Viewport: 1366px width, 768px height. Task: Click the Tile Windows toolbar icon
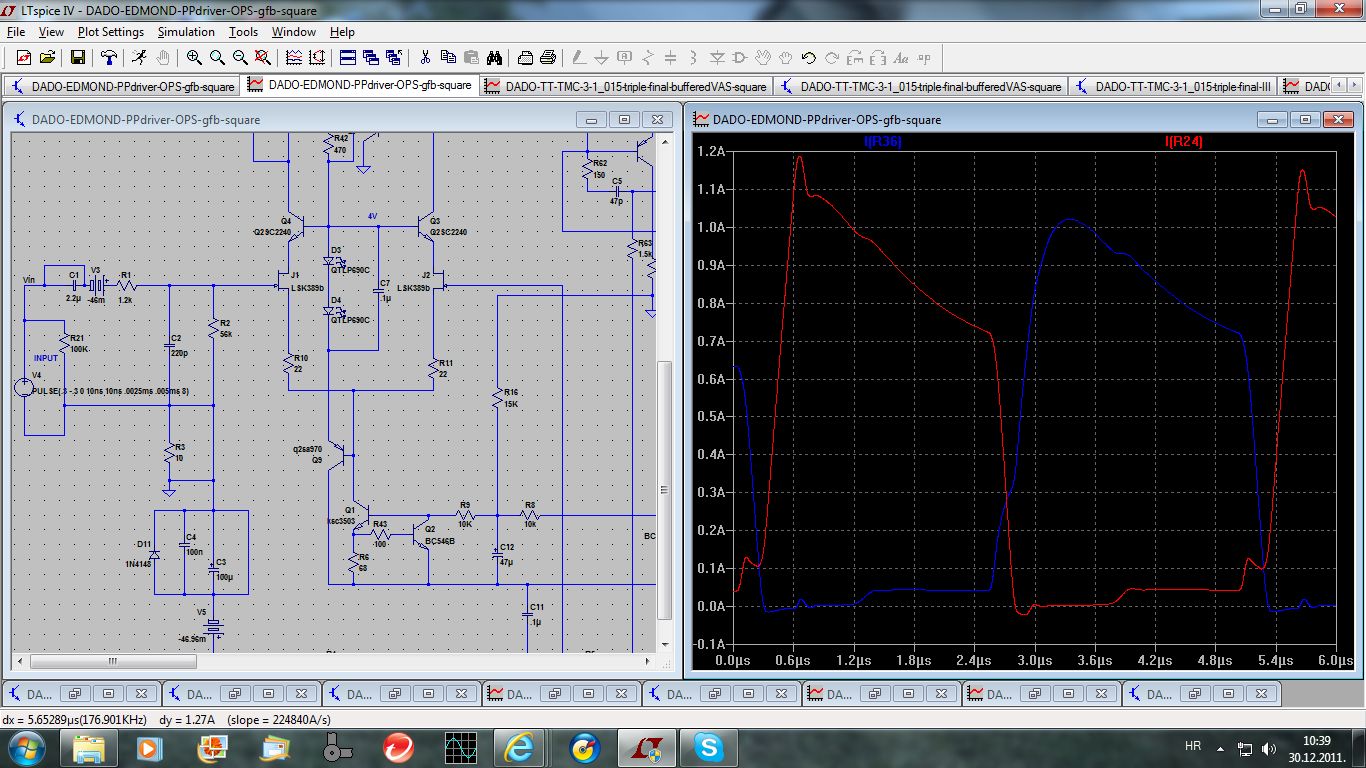[348, 58]
